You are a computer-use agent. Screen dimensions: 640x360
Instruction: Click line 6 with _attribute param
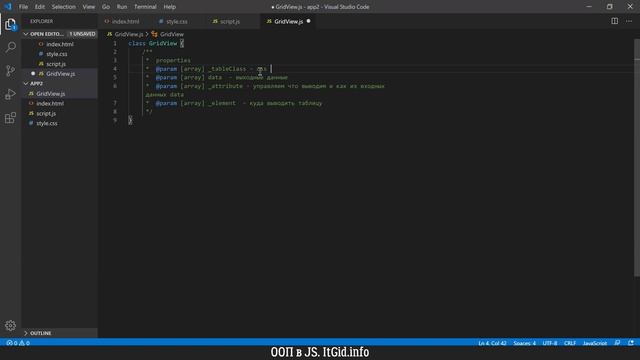click(x=265, y=86)
